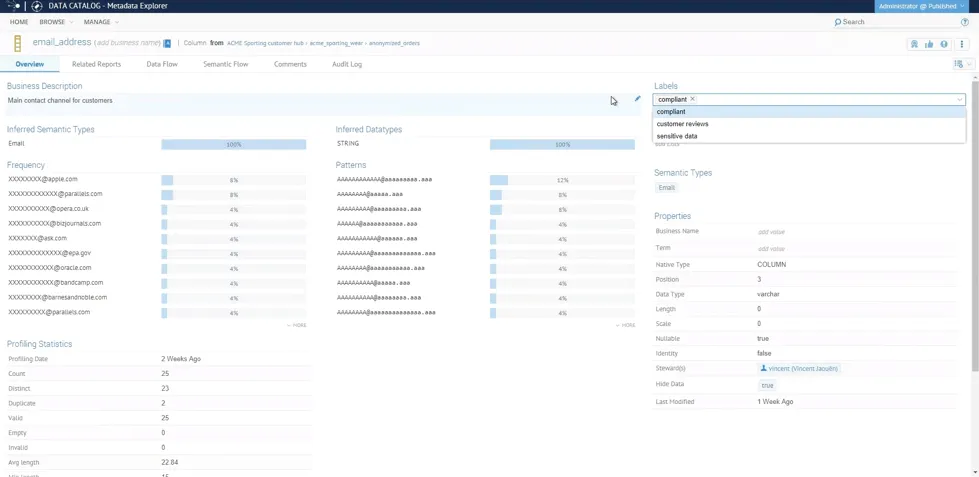Open the three-dot more actions menu
Viewport: 979px width, 477px height.
tap(962, 44)
